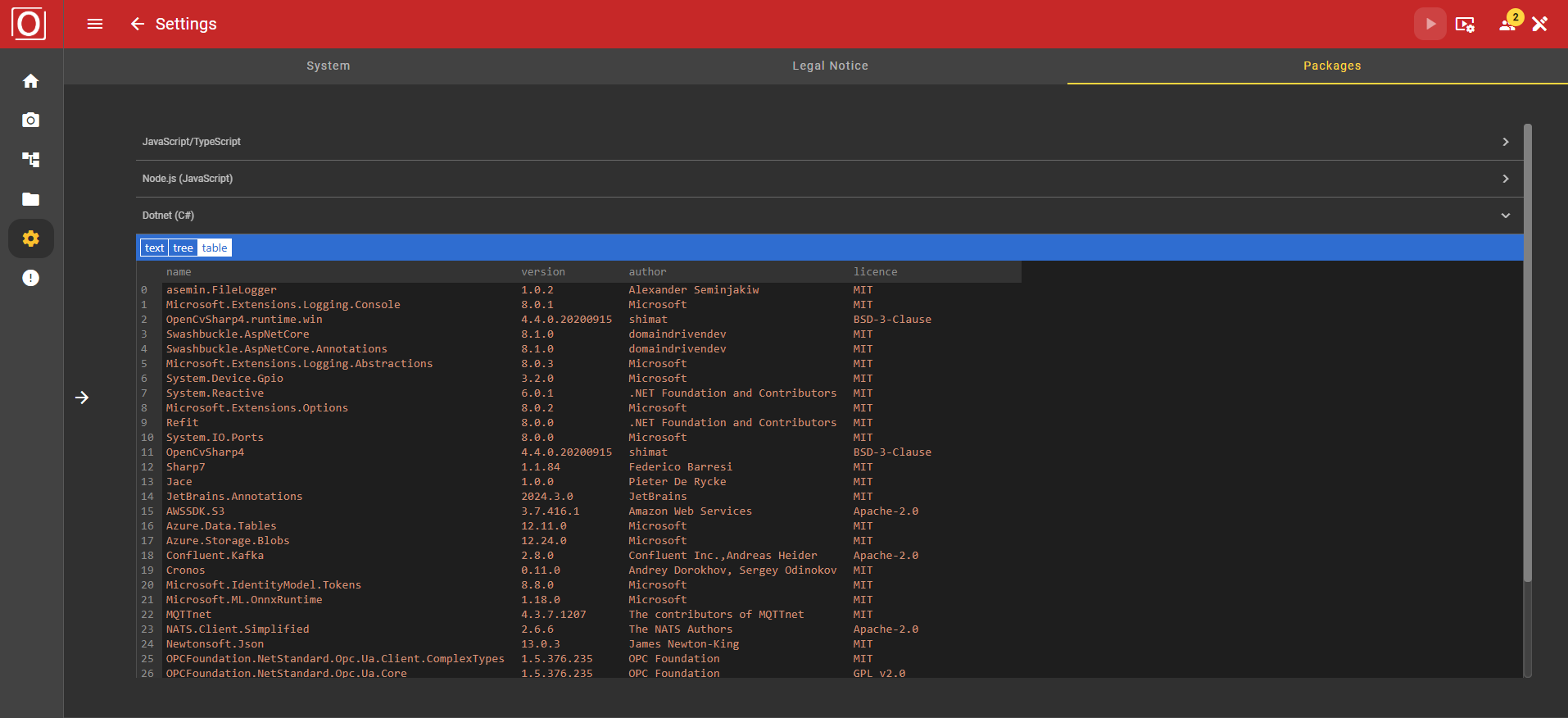
Task: Switch to the Legal Notice tab
Action: (830, 66)
